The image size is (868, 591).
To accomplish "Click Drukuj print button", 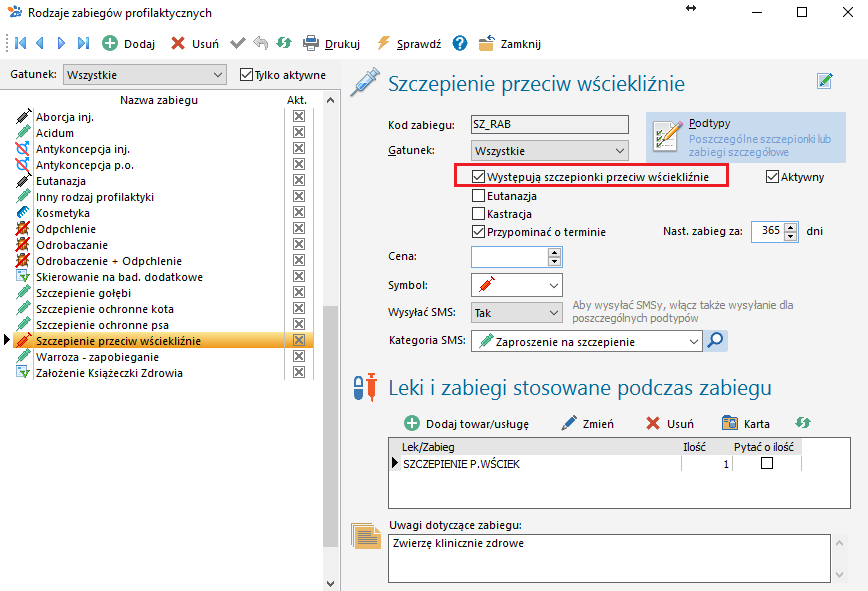I will coord(332,44).
